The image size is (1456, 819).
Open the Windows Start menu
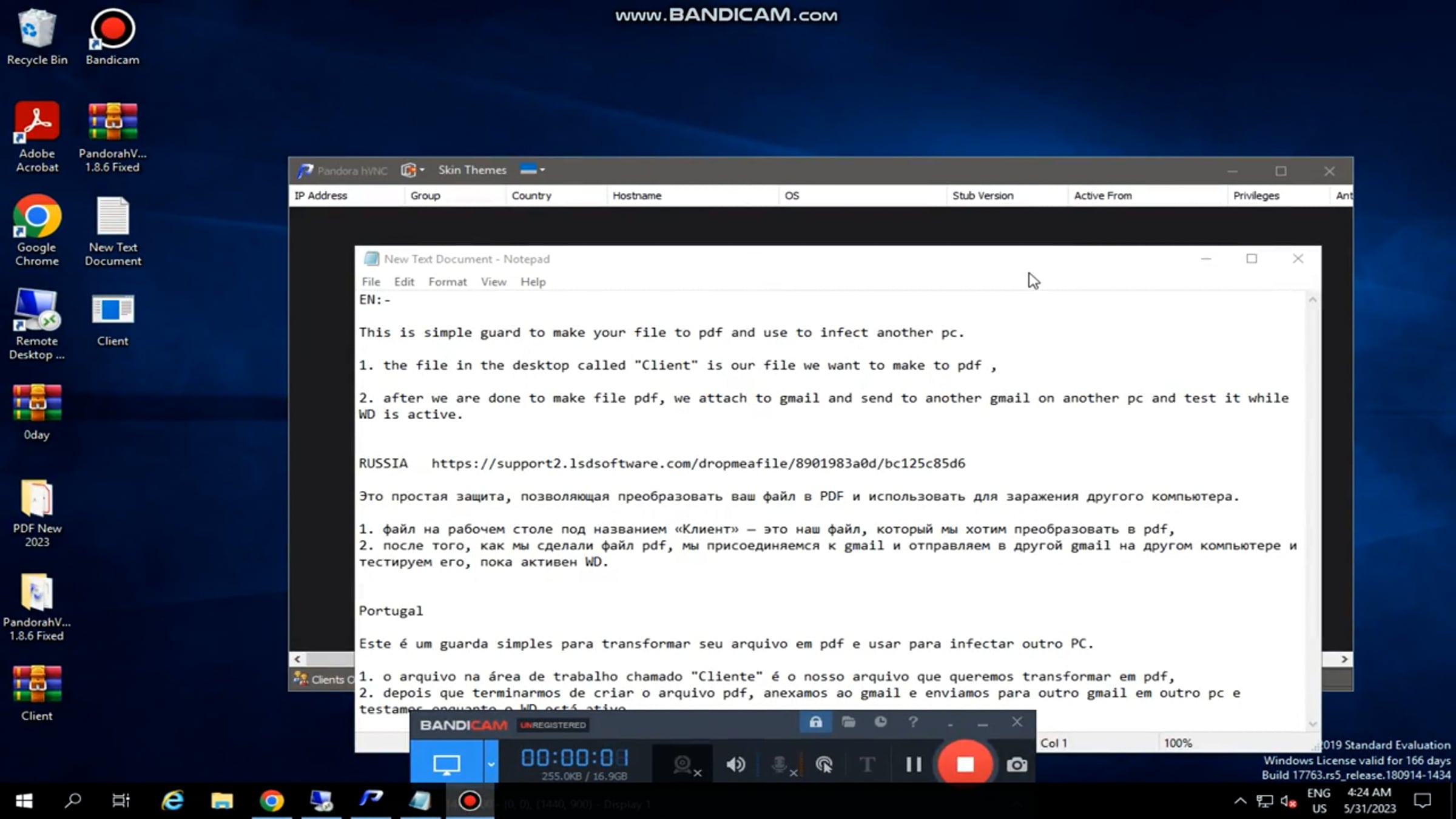[x=24, y=801]
